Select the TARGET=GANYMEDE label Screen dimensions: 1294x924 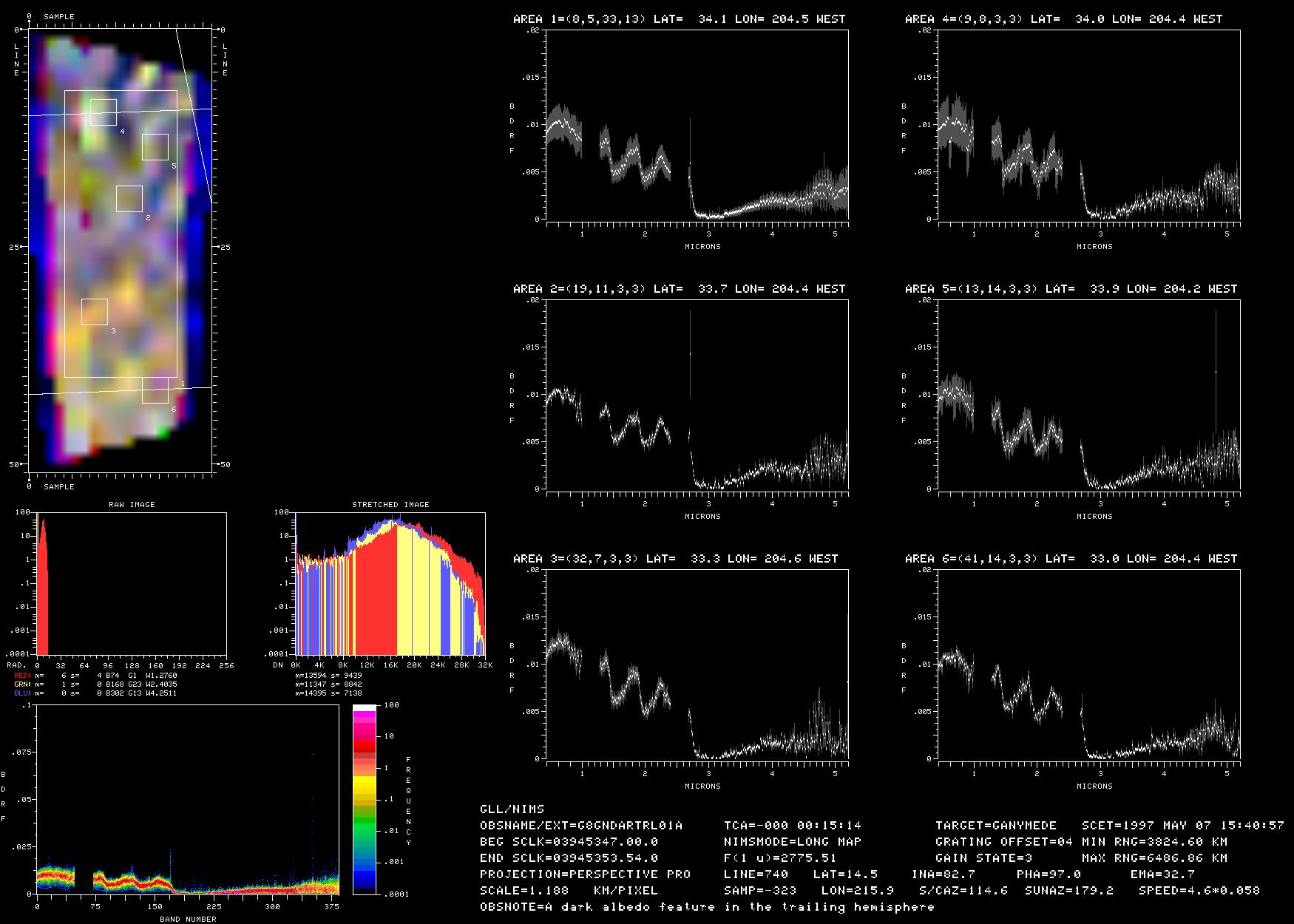tap(995, 825)
